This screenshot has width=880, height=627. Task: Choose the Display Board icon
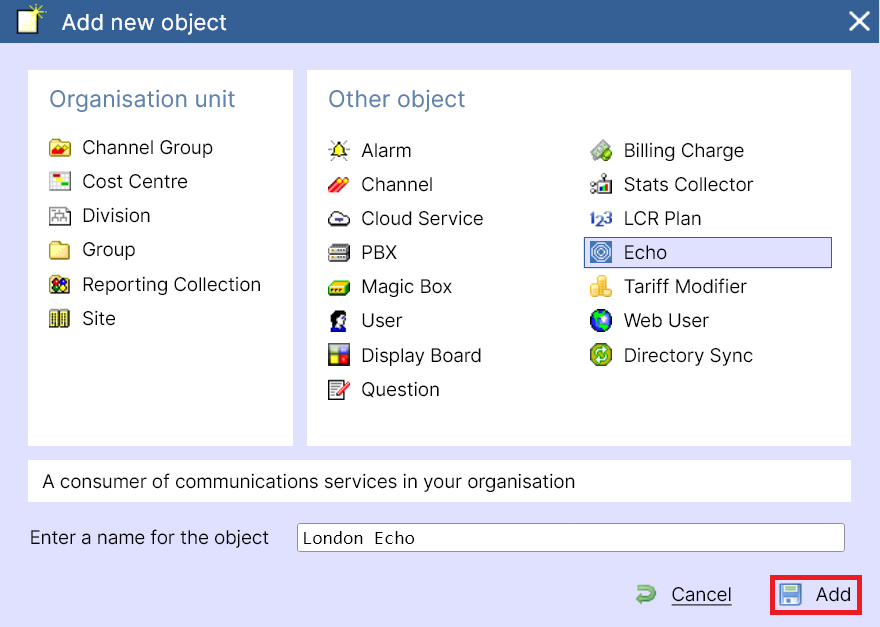coord(339,355)
